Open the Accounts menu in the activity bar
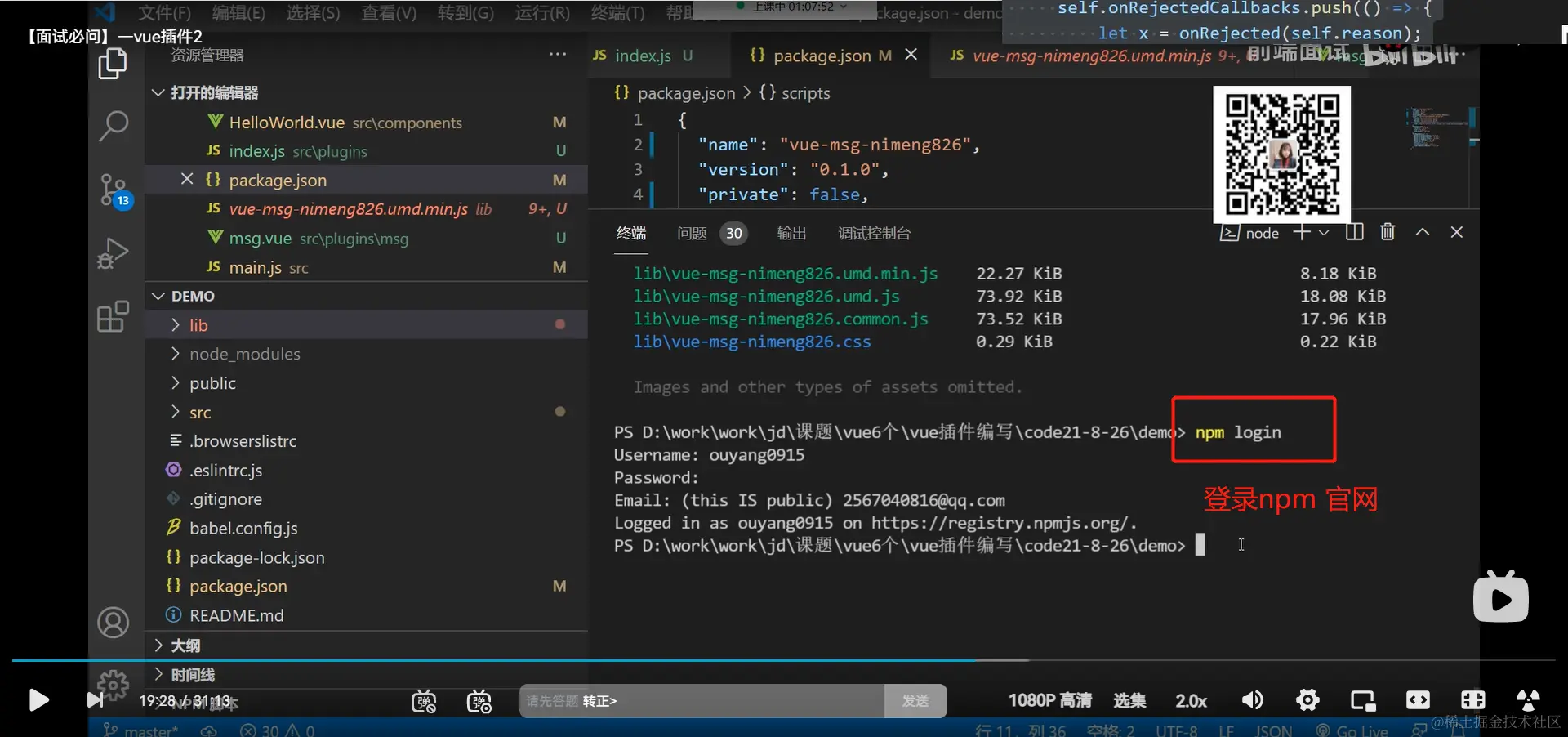This screenshot has height=737, width=1568. [113, 623]
